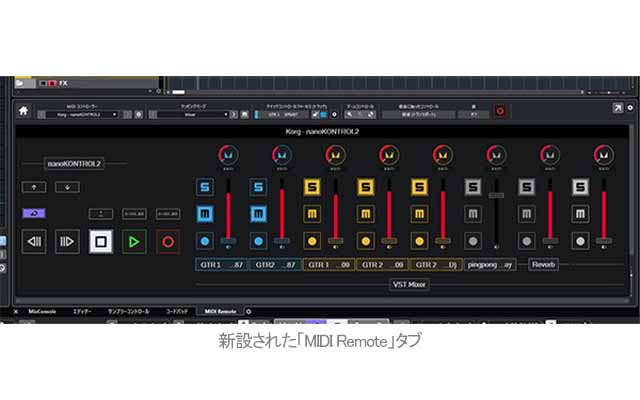Select the pingpong ..ay track label
Image resolution: width=640 pixels, height=400 pixels.
(x=490, y=265)
